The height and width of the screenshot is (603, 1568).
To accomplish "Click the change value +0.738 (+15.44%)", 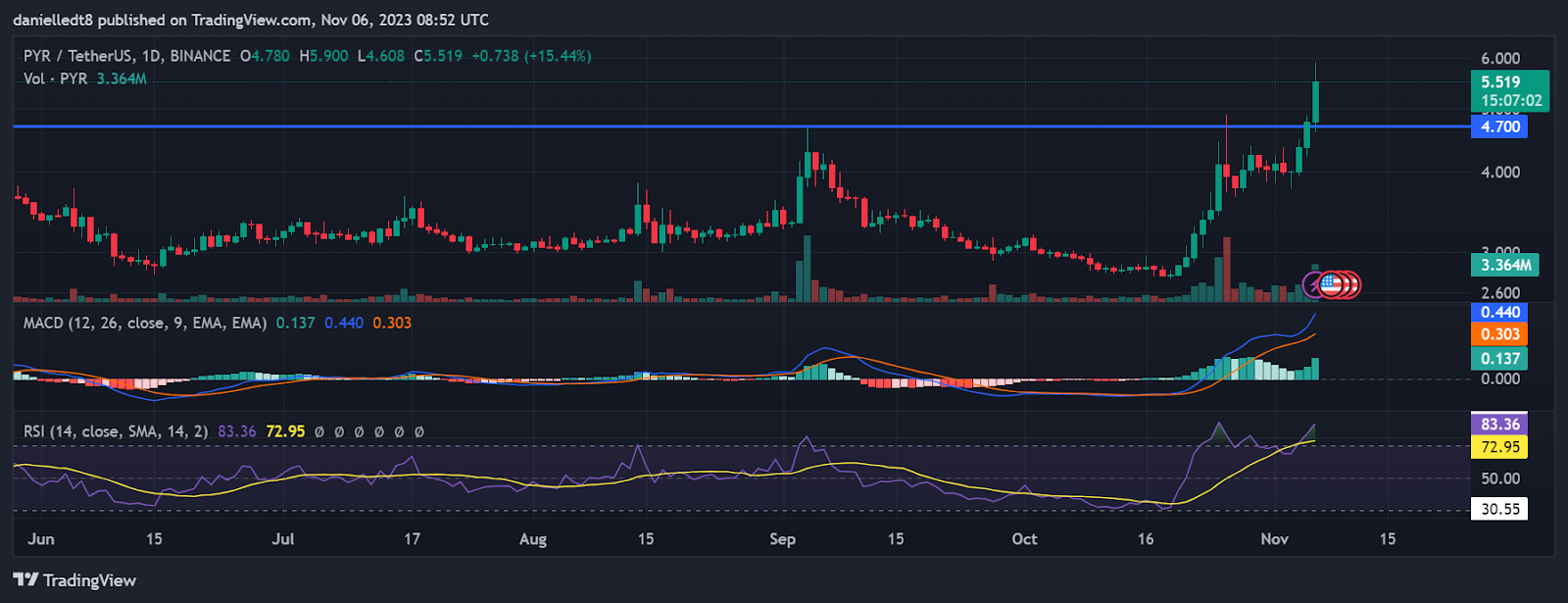I will (531, 56).
